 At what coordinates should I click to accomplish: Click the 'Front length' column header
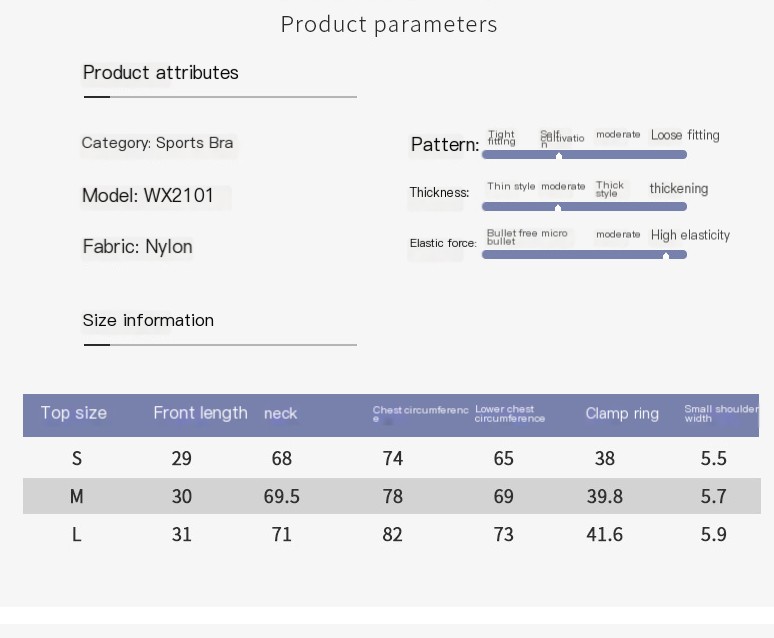(200, 413)
